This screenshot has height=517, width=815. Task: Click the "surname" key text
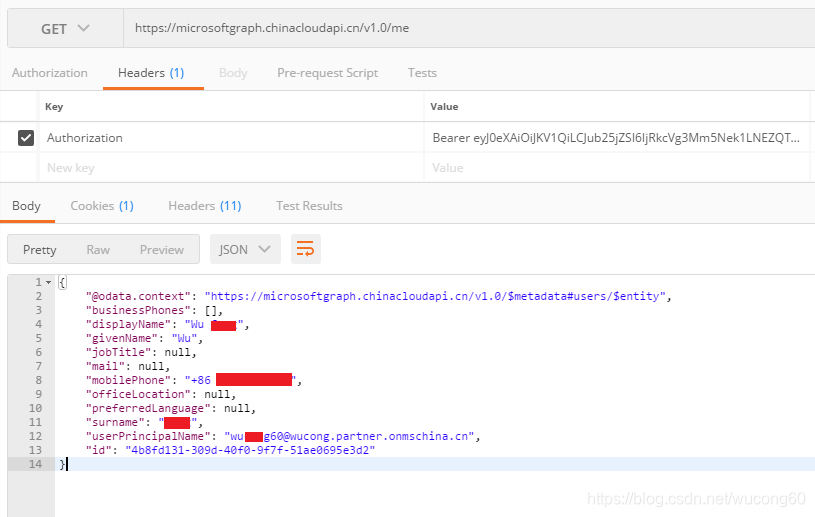(115, 422)
